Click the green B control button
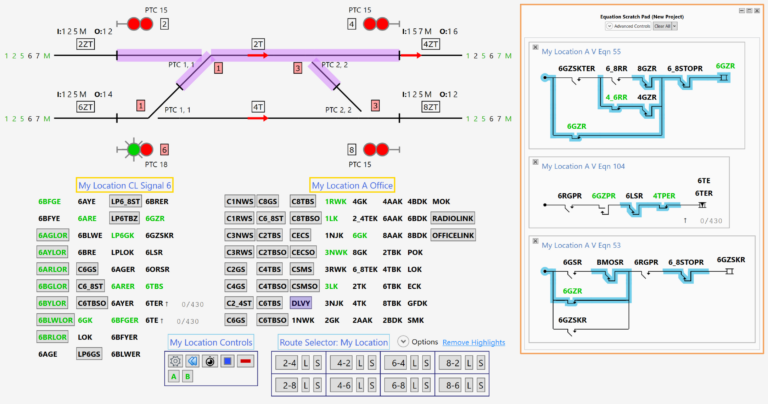 click(188, 377)
